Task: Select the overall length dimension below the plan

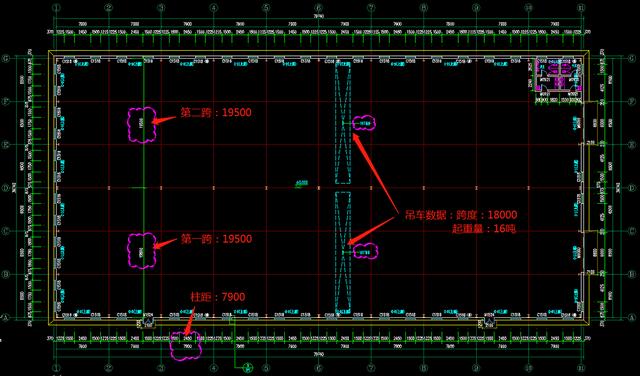Action: coord(319,353)
